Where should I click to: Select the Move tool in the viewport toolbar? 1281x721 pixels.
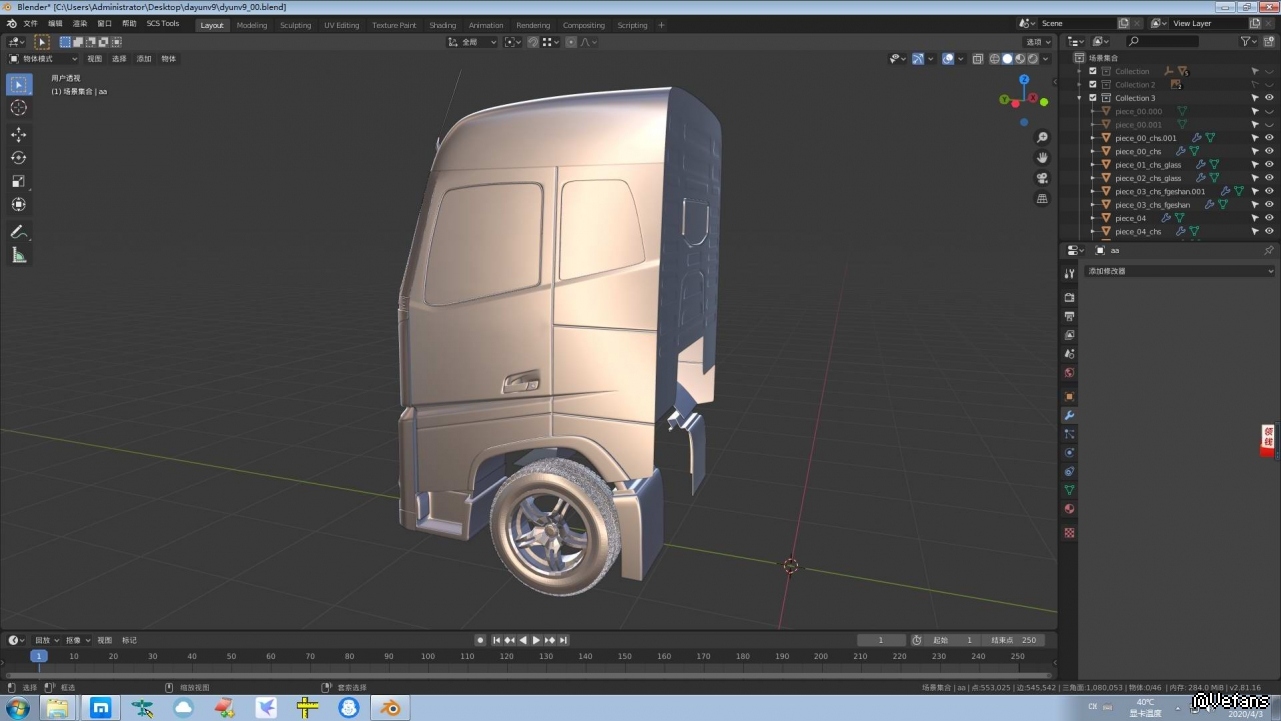click(18, 134)
